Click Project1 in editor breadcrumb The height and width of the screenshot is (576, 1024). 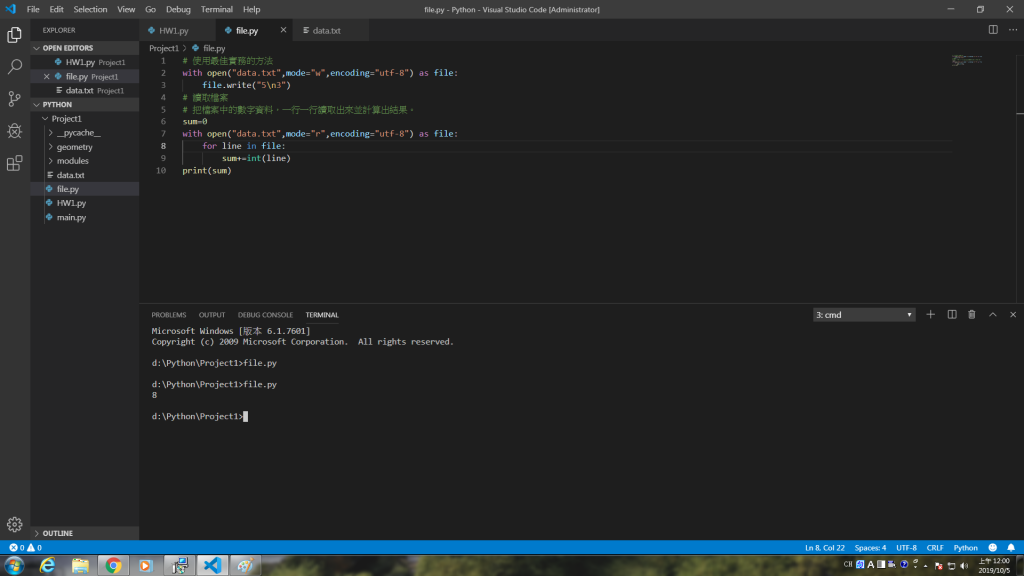163,48
